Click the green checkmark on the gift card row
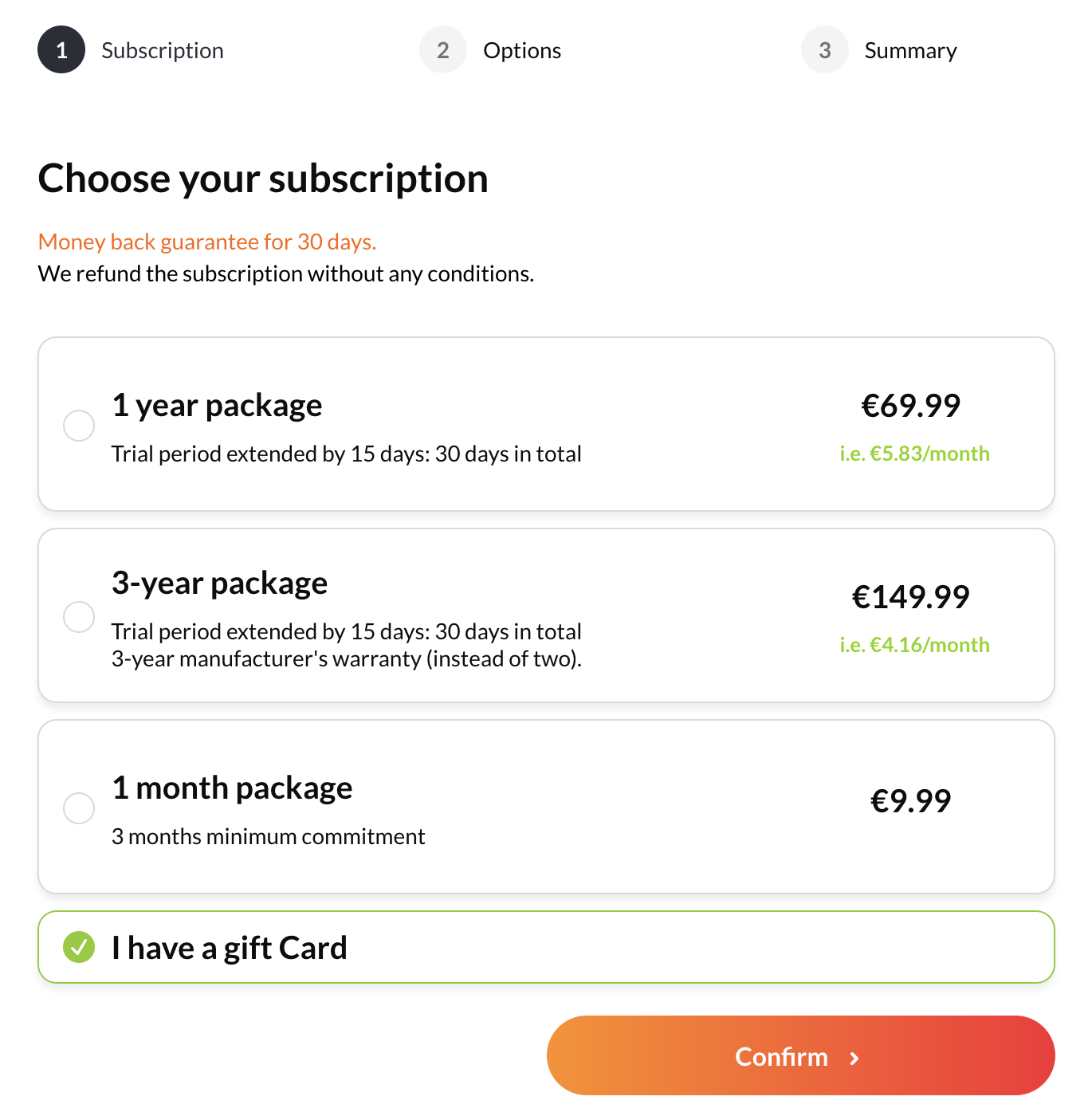 (x=78, y=947)
